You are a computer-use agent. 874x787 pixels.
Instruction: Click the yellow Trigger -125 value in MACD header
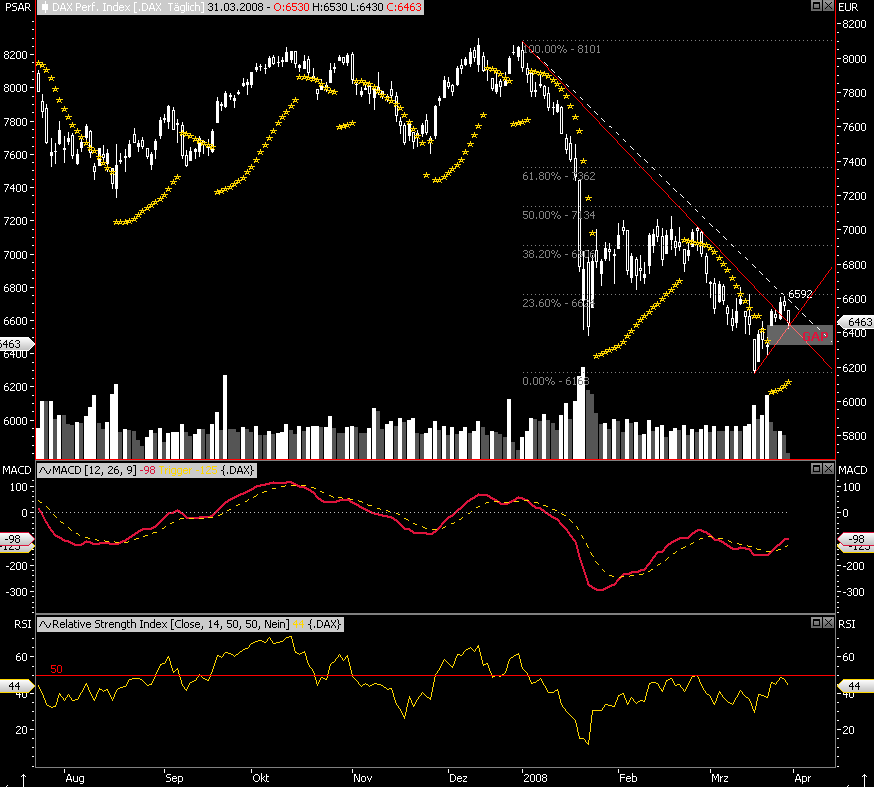[188, 470]
